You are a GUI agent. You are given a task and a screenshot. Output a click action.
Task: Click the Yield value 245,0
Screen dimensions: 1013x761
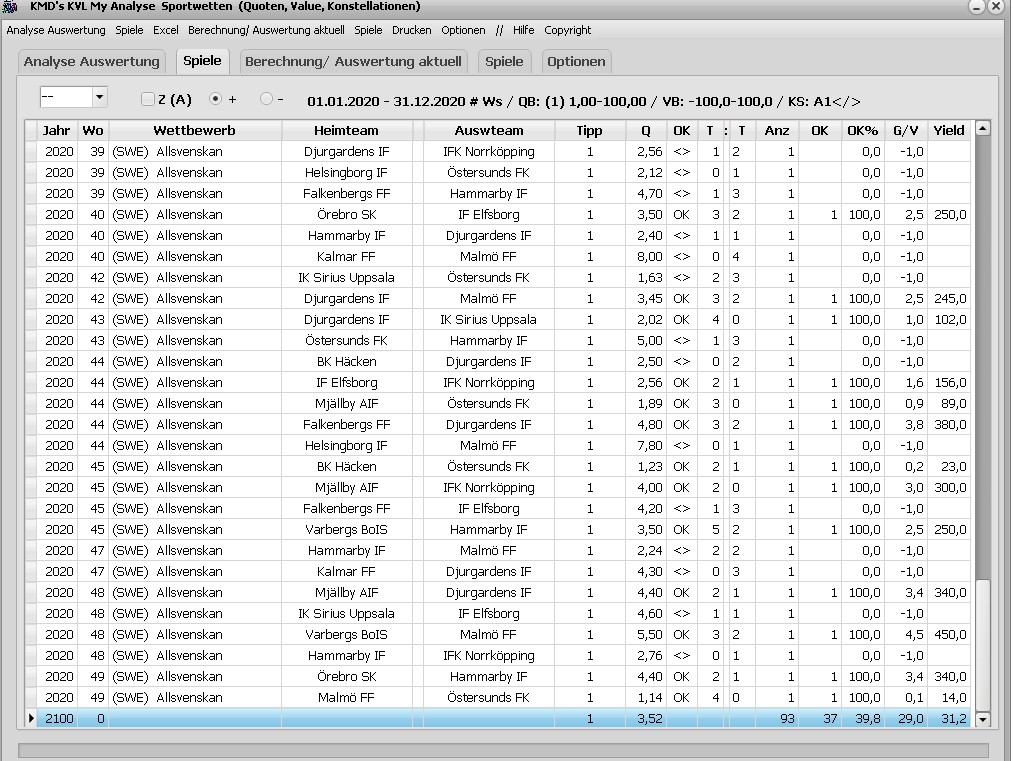coord(949,298)
